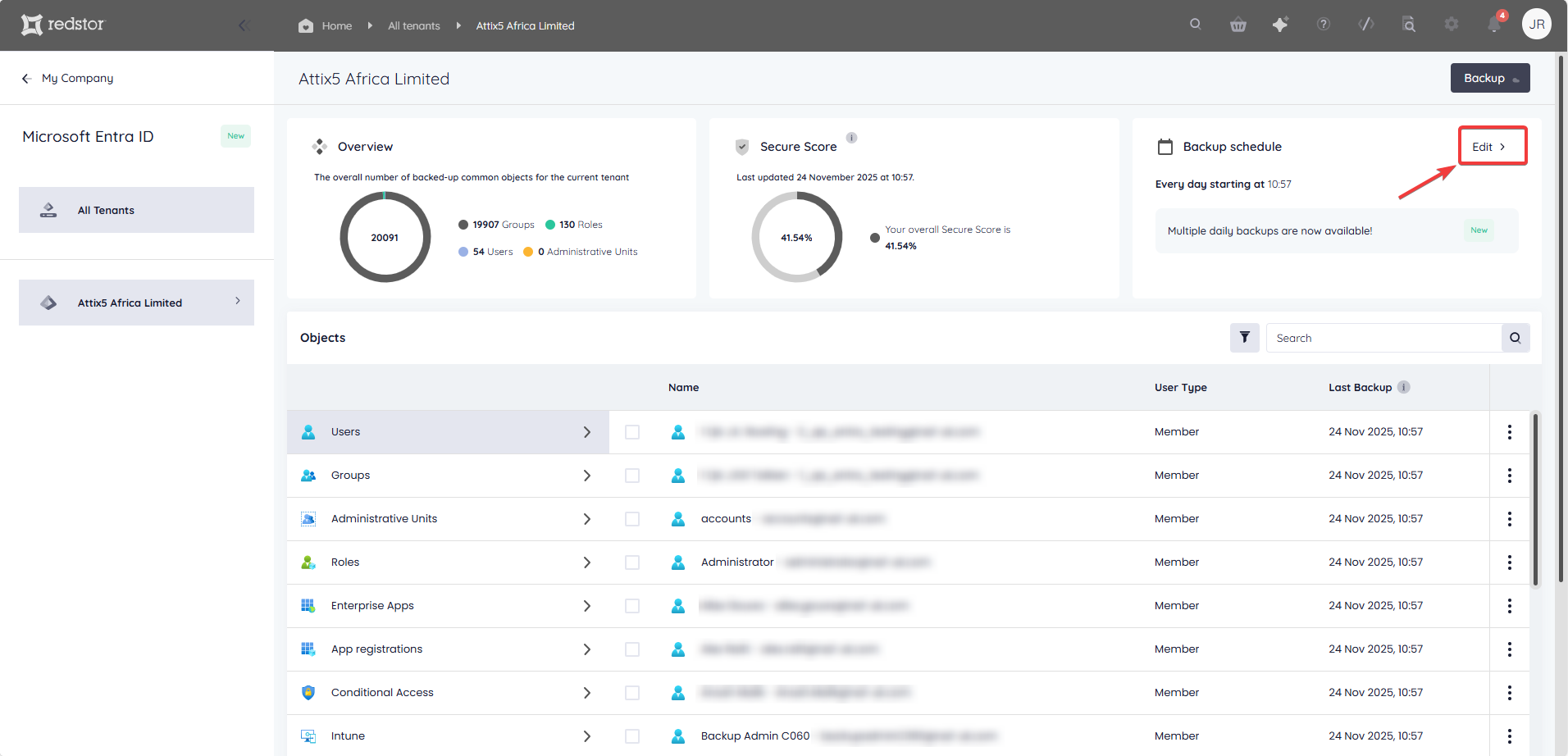The height and width of the screenshot is (756, 1568).
Task: Expand the Administrative Units chevron
Action: point(587,519)
